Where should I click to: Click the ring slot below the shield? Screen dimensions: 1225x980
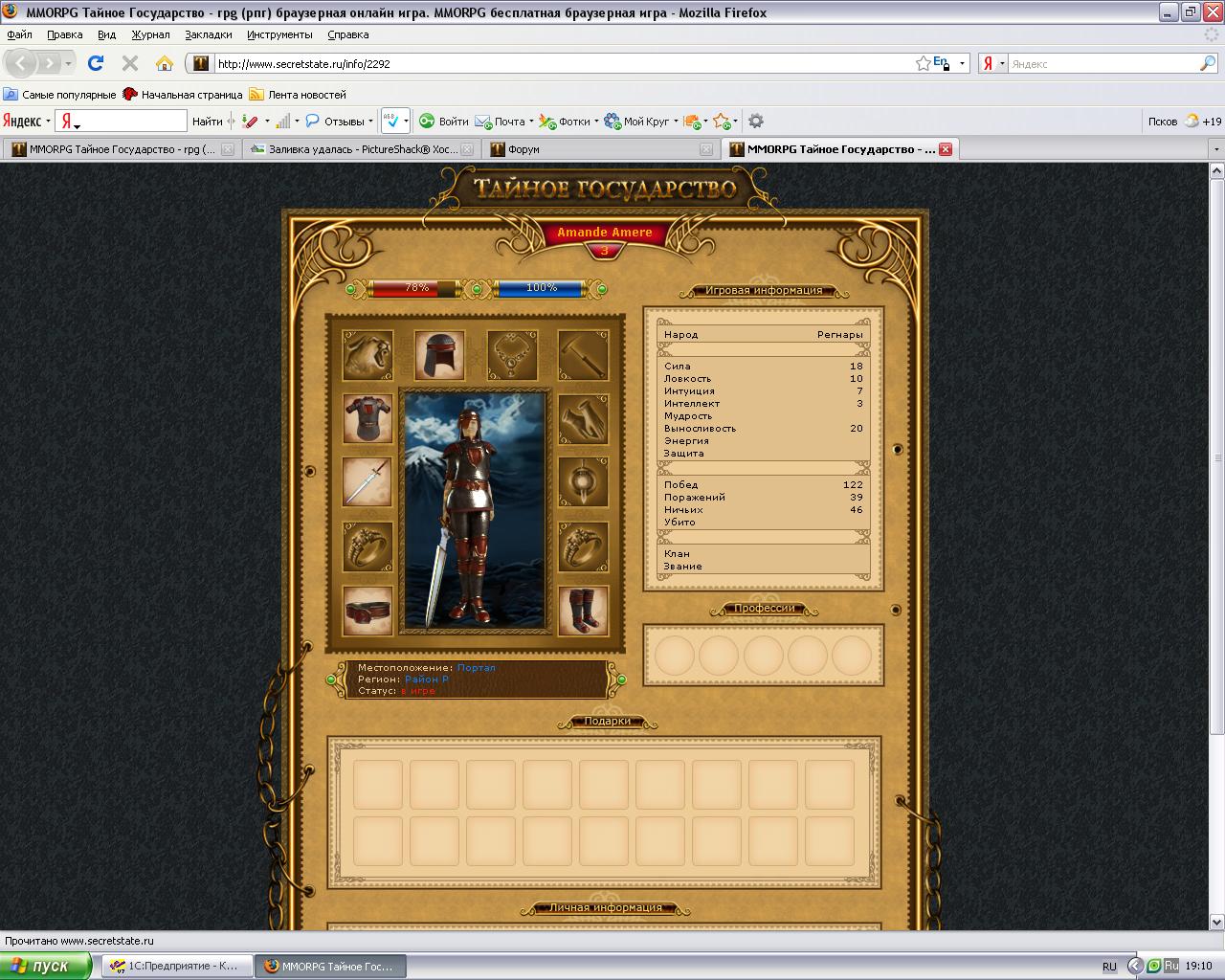point(583,546)
